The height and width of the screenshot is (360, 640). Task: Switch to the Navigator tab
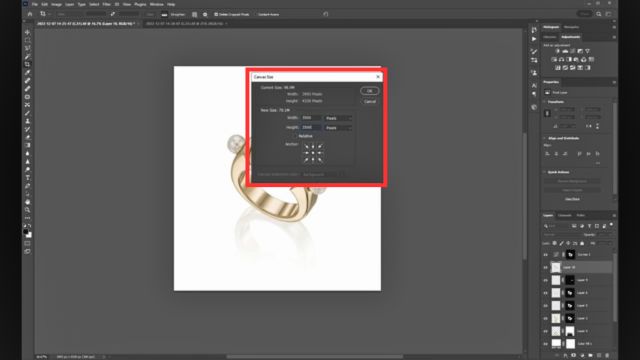571,27
